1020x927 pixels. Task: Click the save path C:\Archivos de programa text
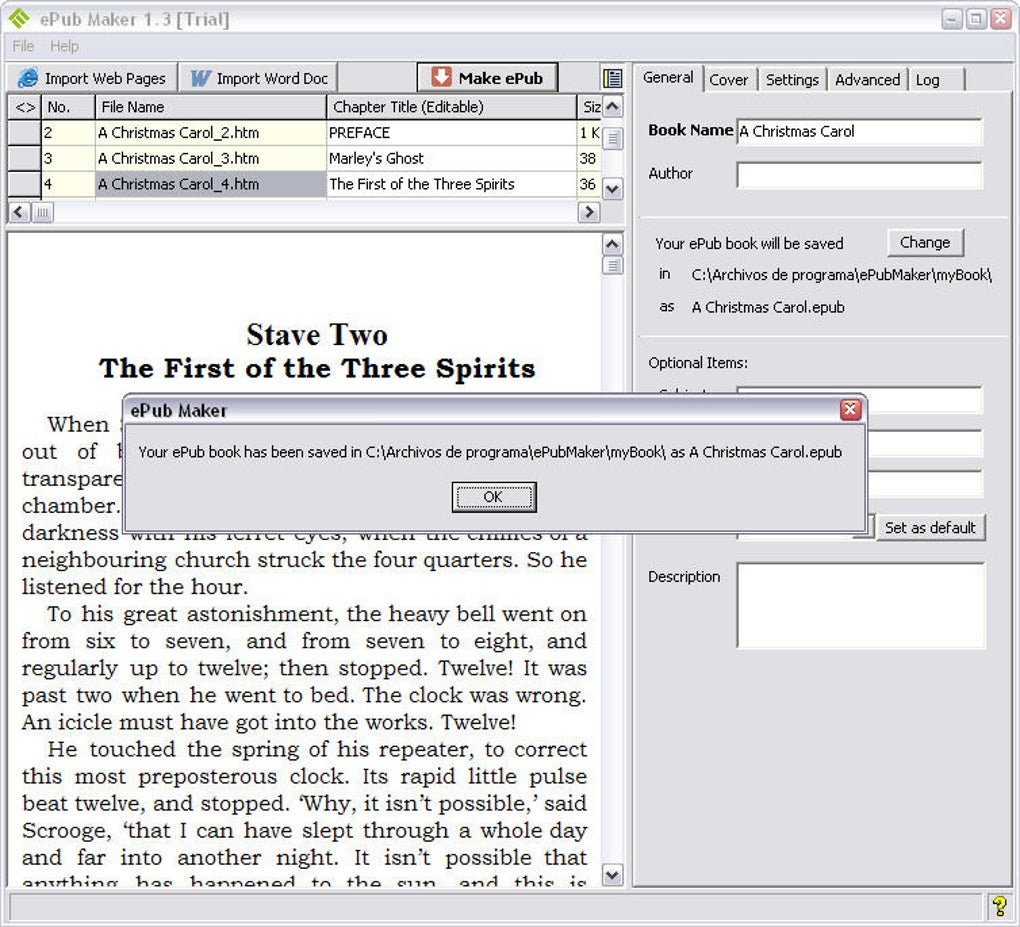(841, 275)
